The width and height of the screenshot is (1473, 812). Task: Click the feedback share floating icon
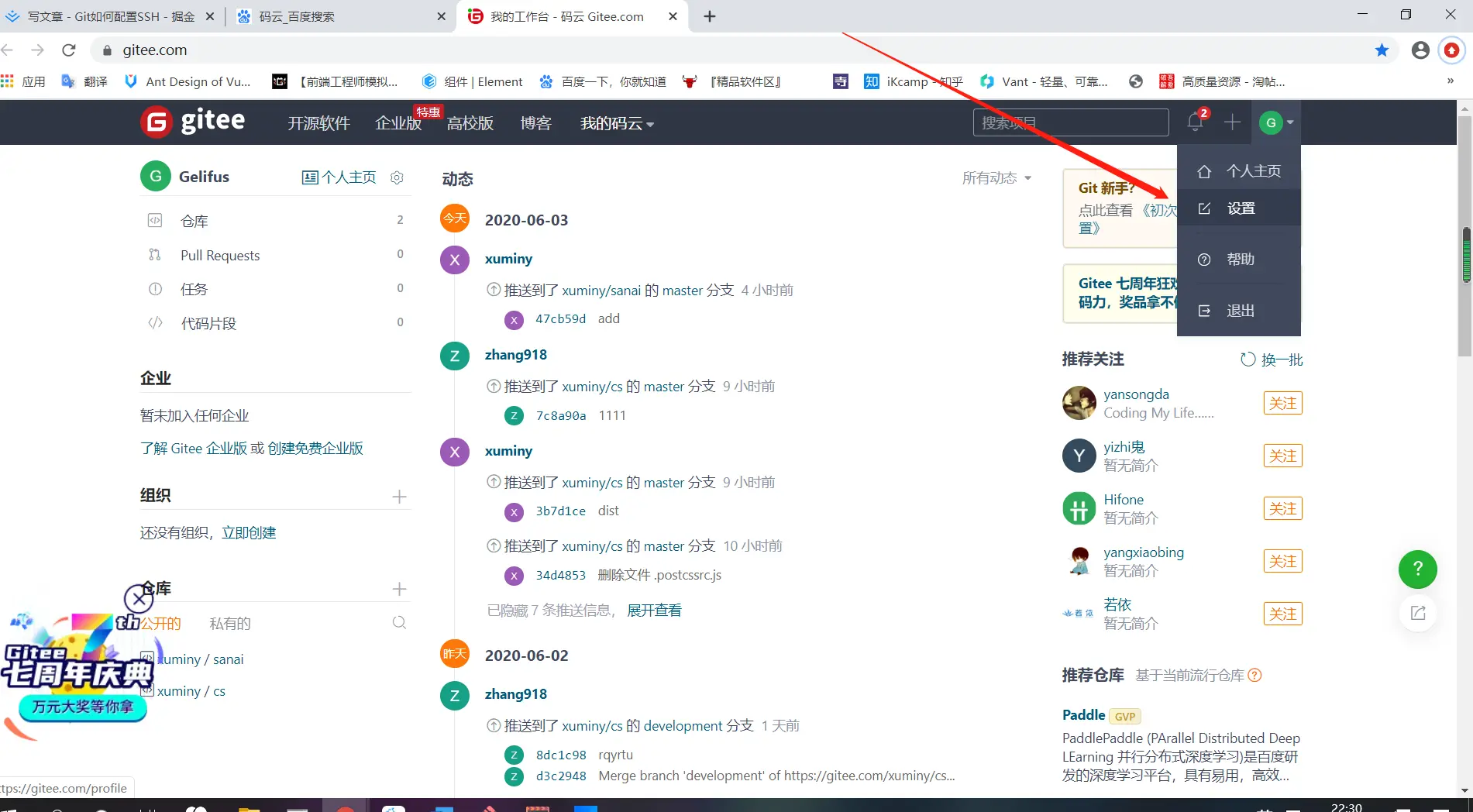pyautogui.click(x=1418, y=614)
